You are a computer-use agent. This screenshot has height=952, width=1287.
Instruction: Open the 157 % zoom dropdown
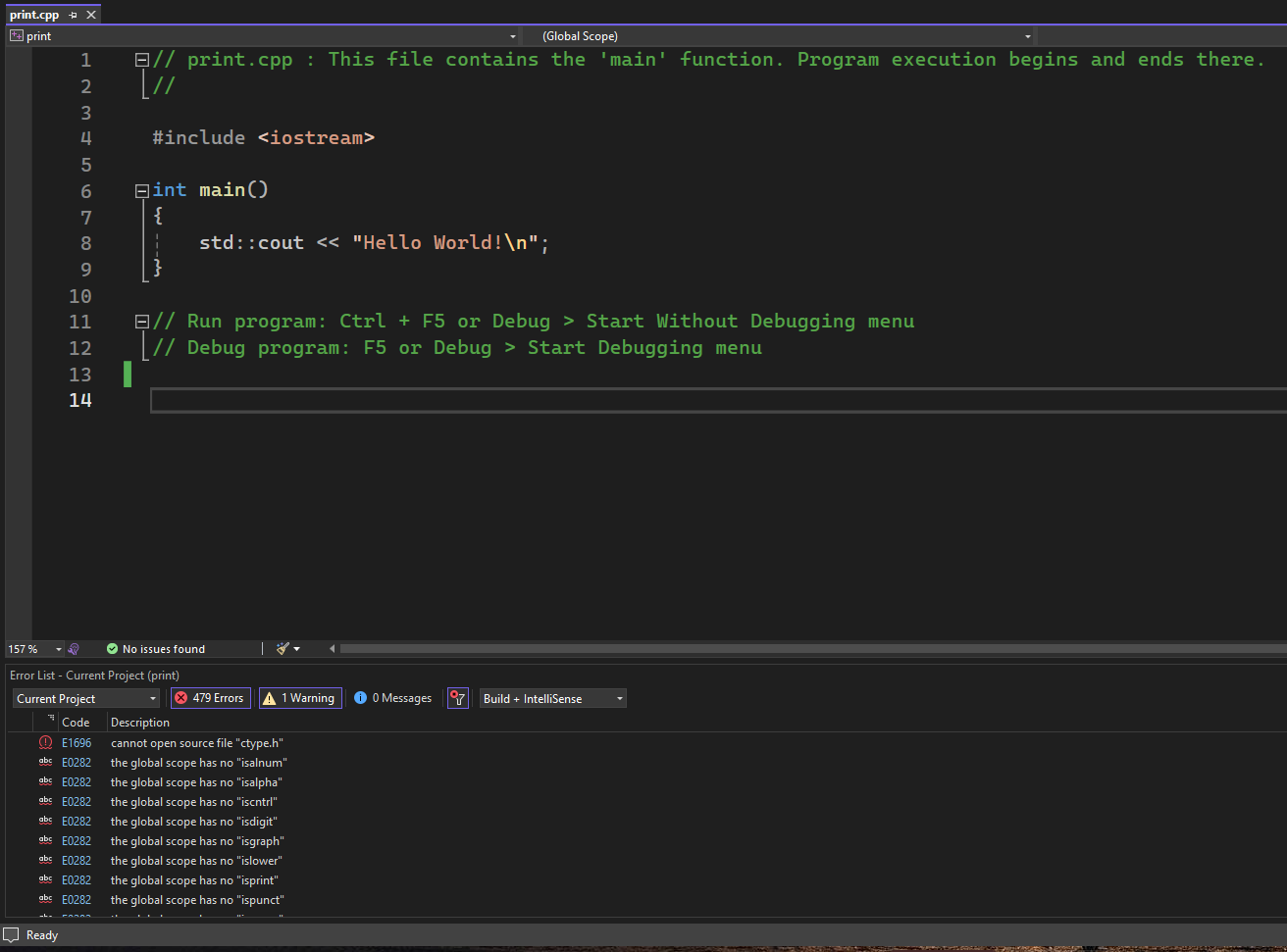(58, 649)
